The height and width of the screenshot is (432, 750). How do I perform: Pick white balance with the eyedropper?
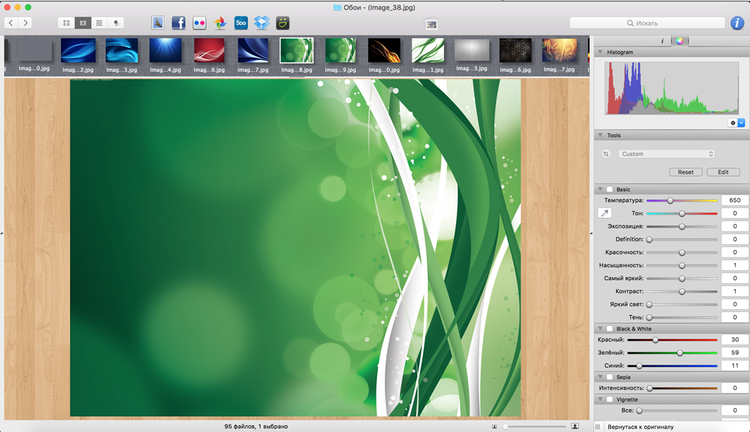(x=605, y=213)
